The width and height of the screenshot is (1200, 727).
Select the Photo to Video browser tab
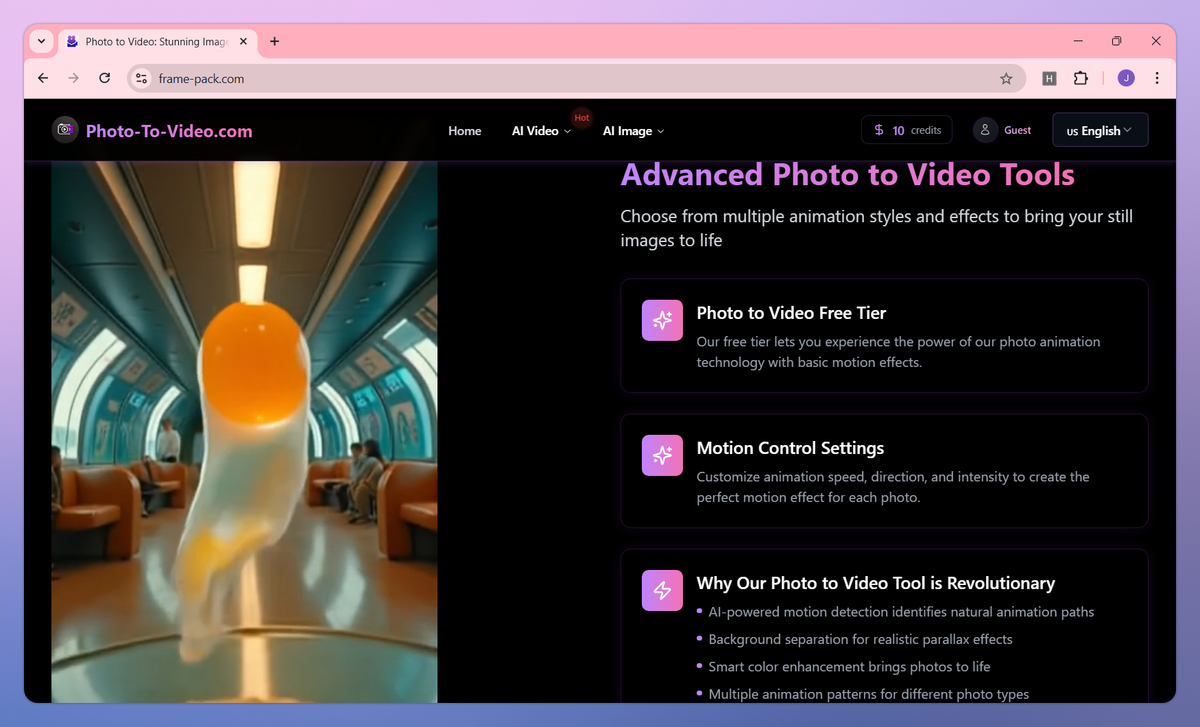(157, 41)
